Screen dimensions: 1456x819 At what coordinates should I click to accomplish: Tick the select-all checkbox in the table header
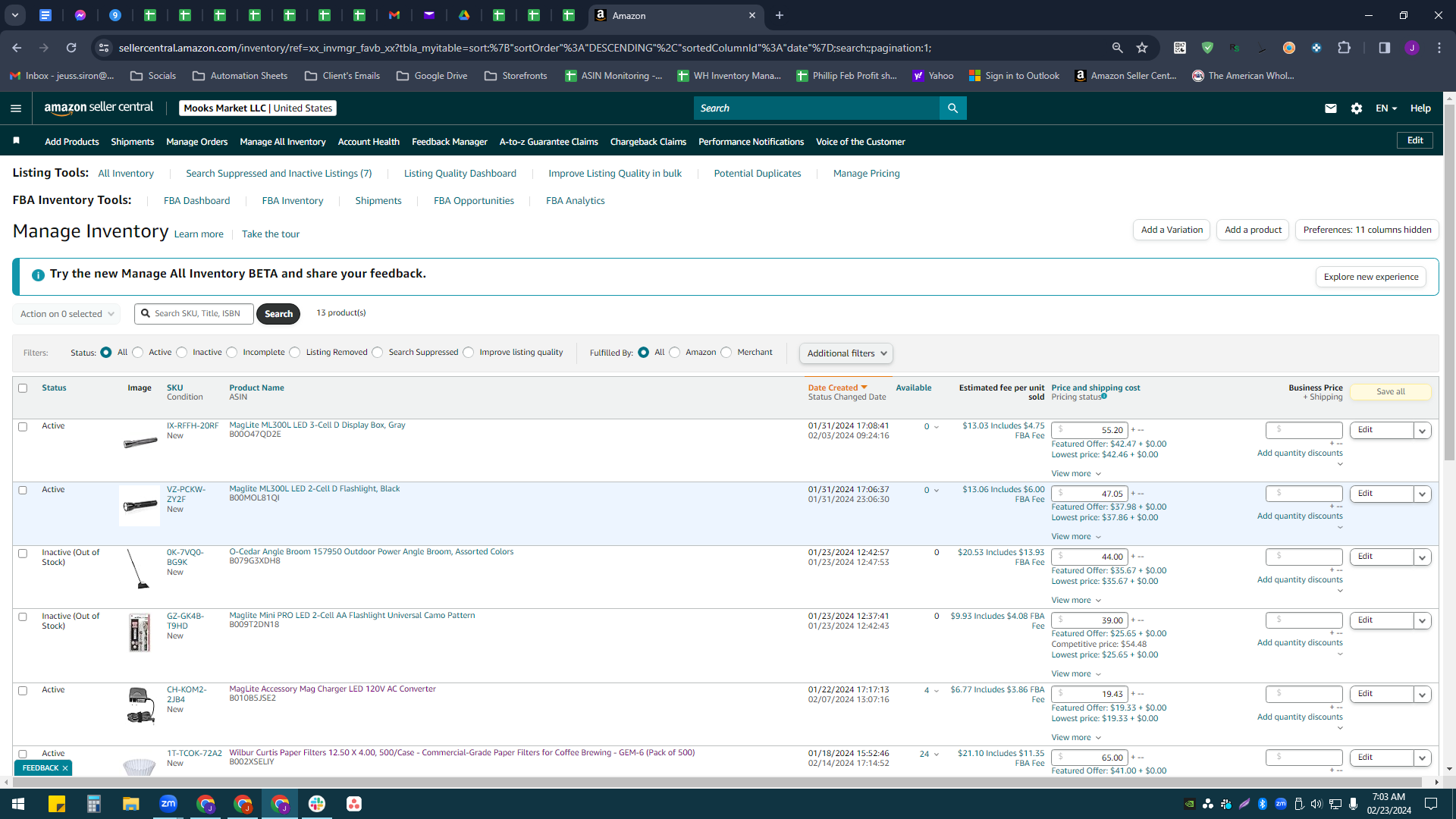coord(23,388)
